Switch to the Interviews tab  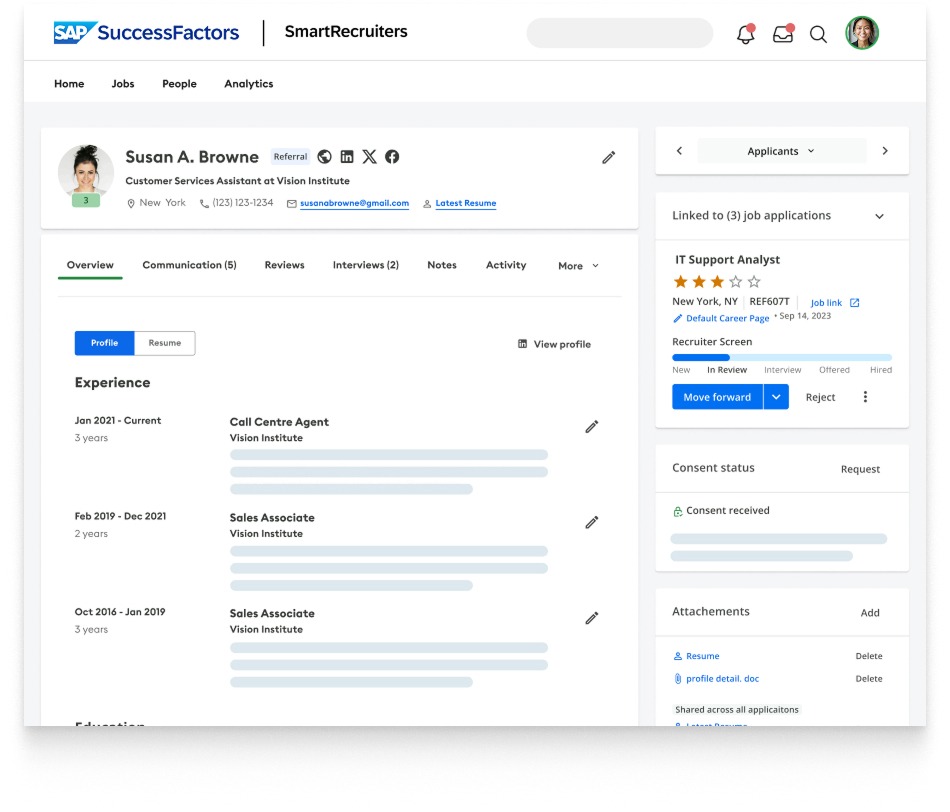click(x=365, y=265)
